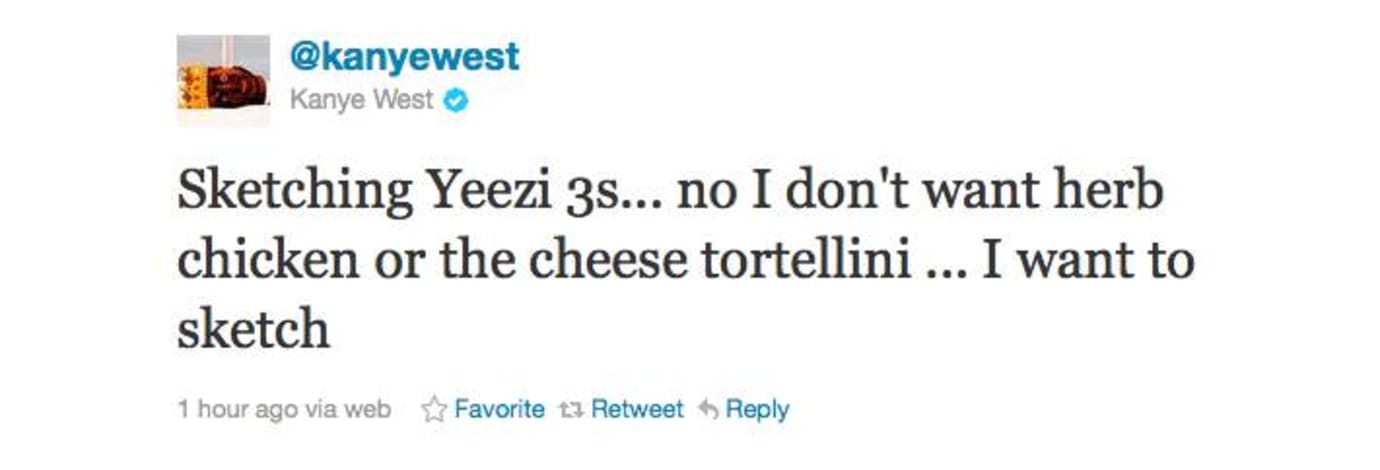
Task: Click the 'web' source link
Action: pos(367,410)
